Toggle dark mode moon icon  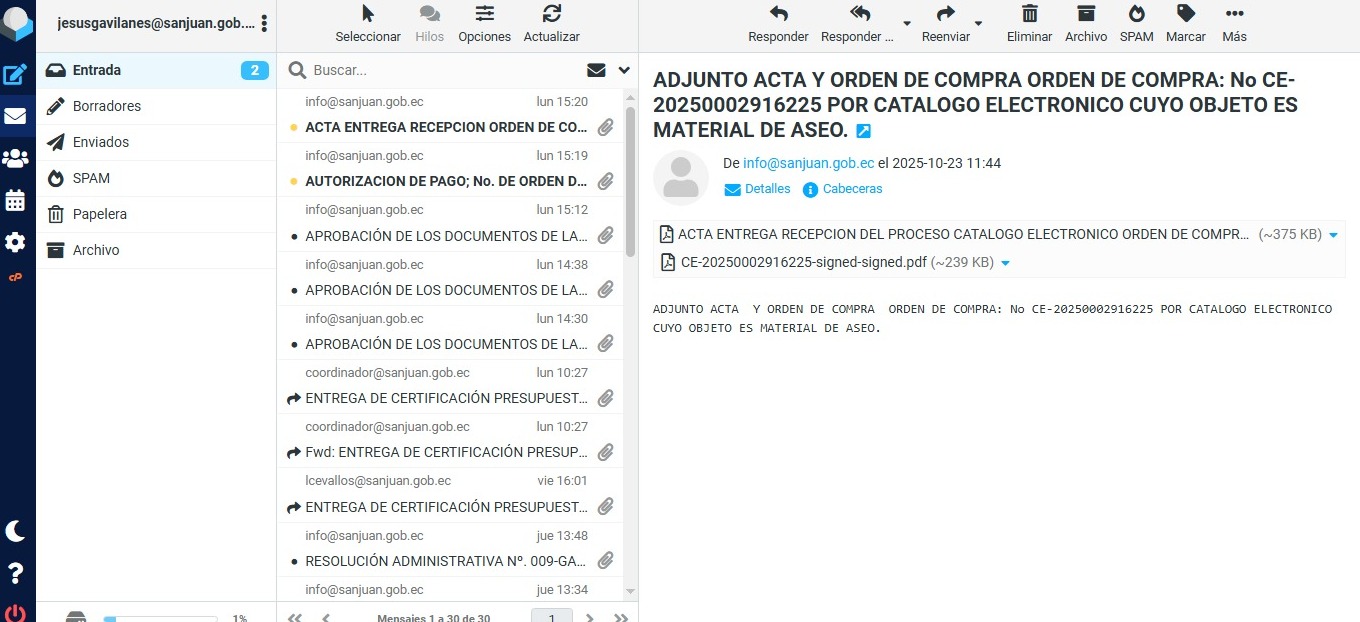tap(16, 531)
